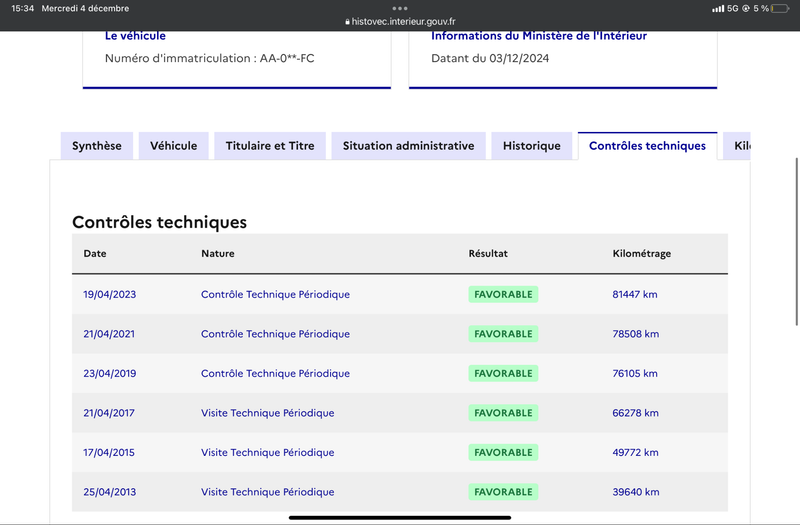Select the date 21/04/2021

pos(109,334)
